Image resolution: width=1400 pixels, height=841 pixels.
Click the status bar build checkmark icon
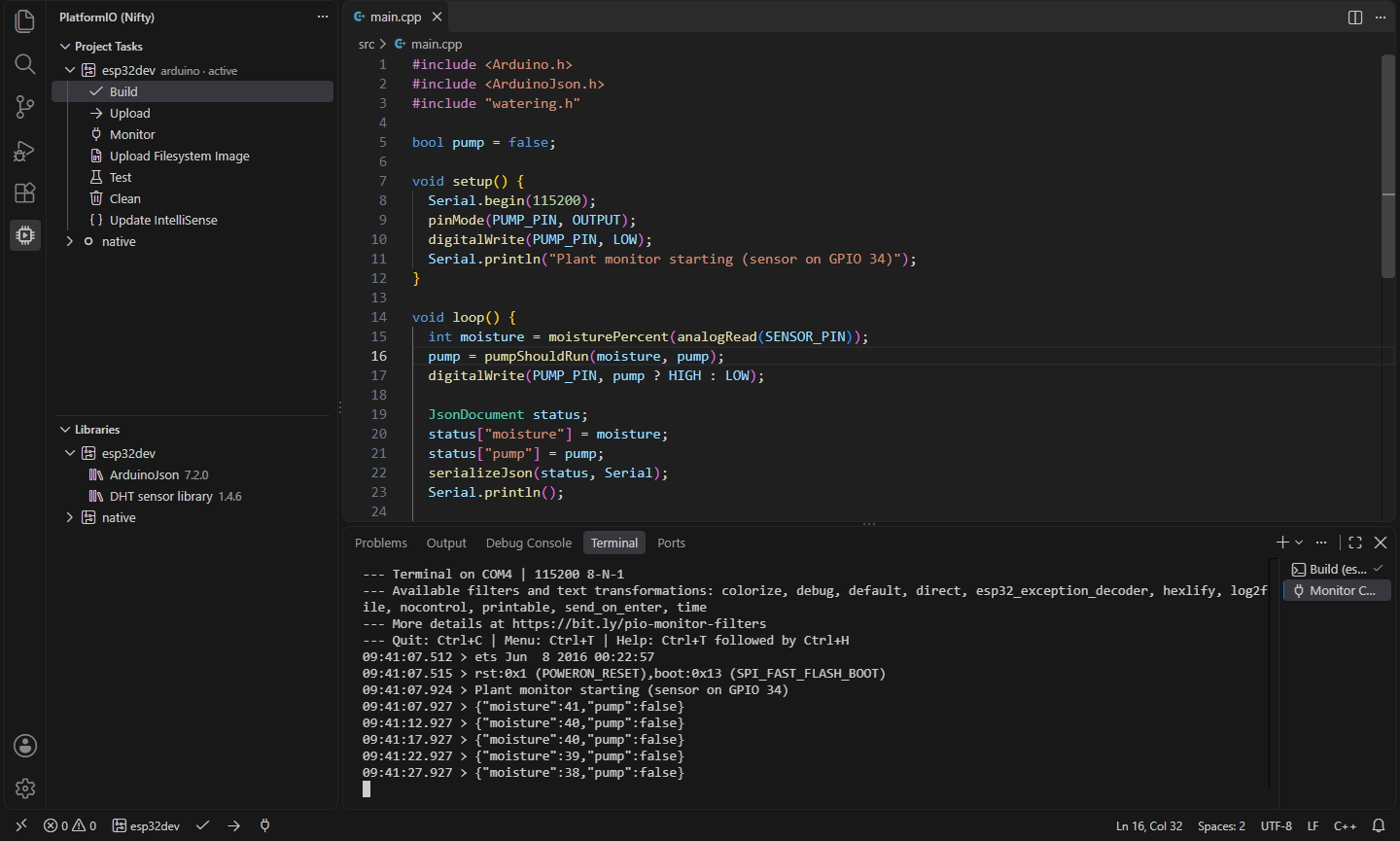click(202, 825)
